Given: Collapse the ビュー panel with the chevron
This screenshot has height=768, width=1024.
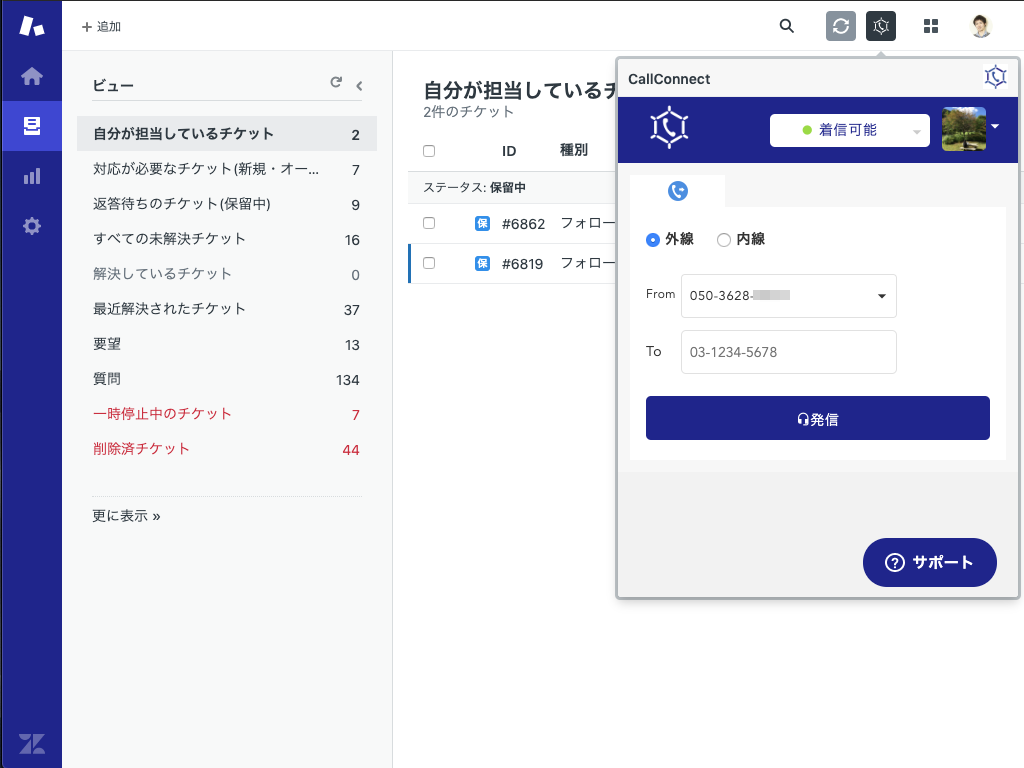Looking at the screenshot, I should pyautogui.click(x=359, y=86).
